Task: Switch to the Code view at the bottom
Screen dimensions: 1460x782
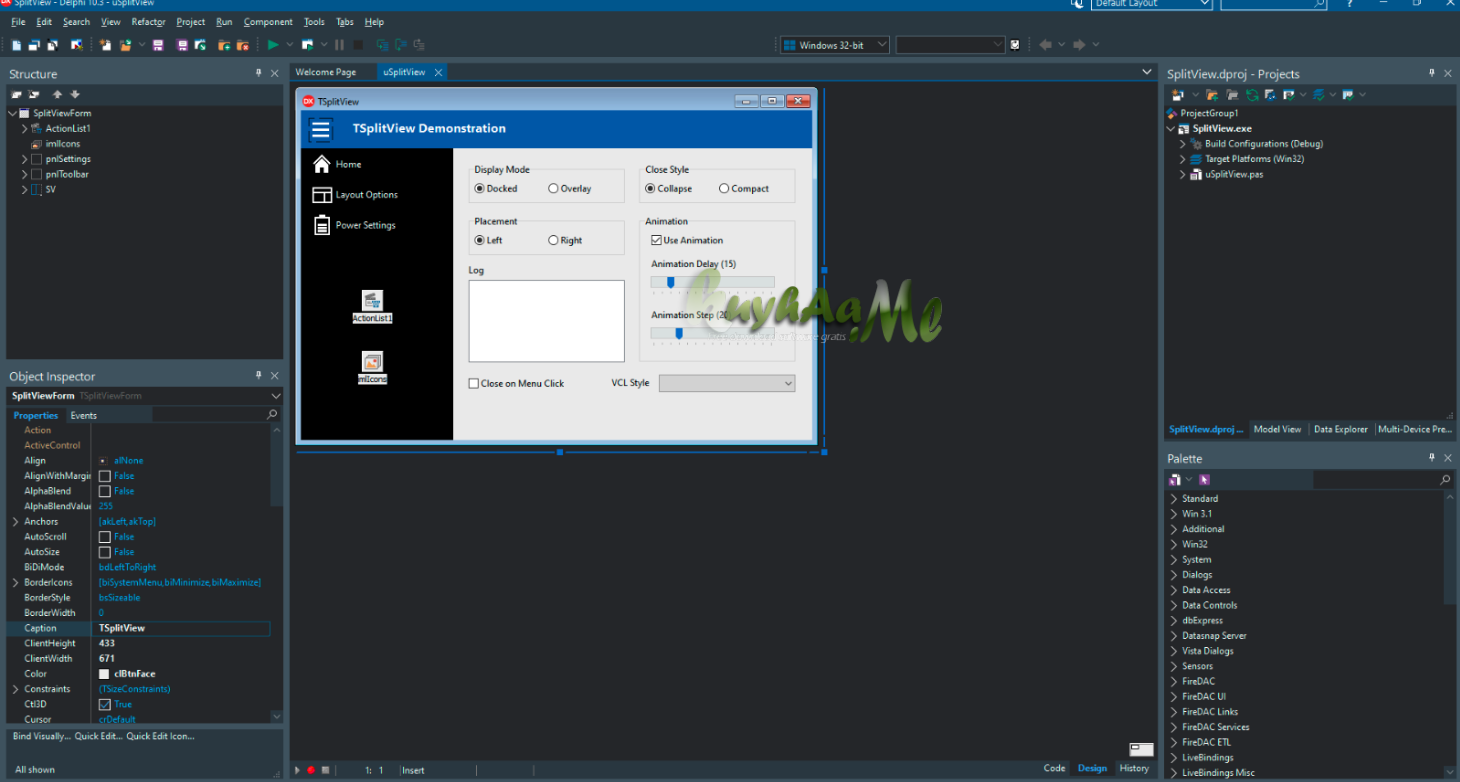Action: tap(1054, 768)
